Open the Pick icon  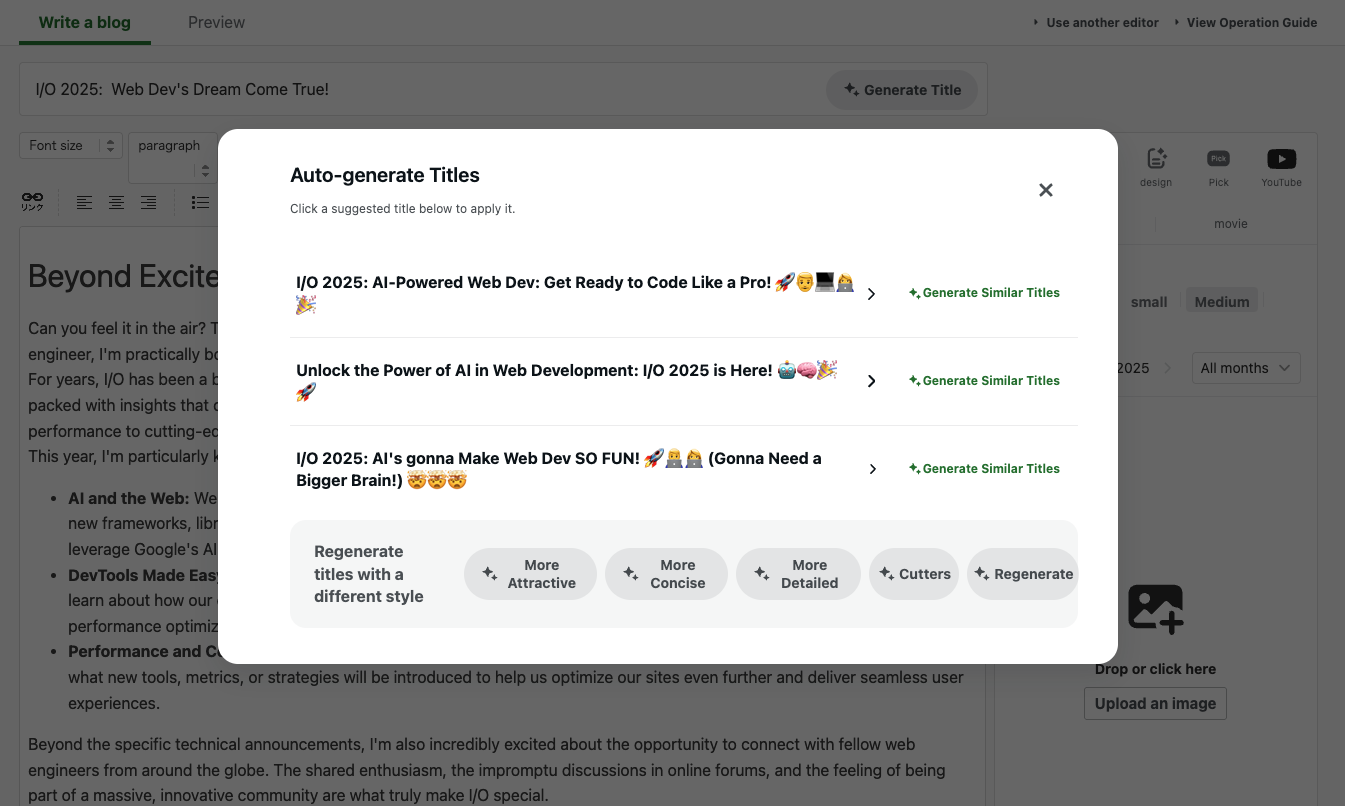(1218, 167)
